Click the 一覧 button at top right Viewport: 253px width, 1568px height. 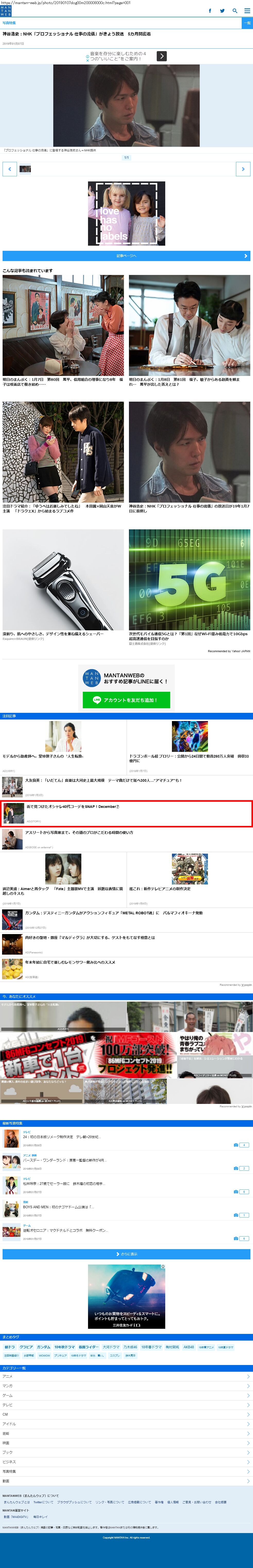point(247,23)
